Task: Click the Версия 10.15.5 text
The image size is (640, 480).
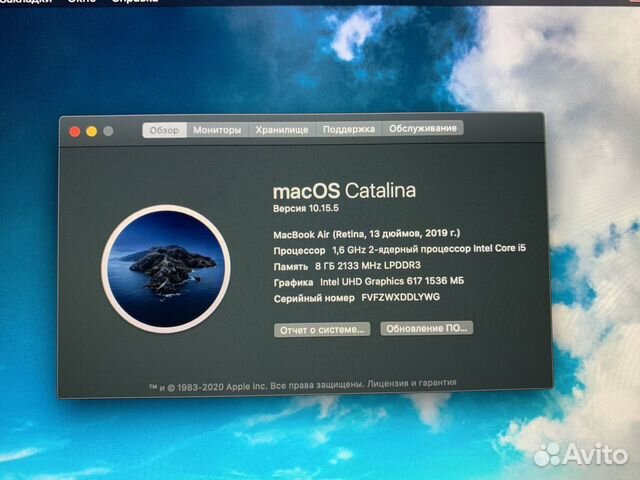Action: [x=306, y=208]
